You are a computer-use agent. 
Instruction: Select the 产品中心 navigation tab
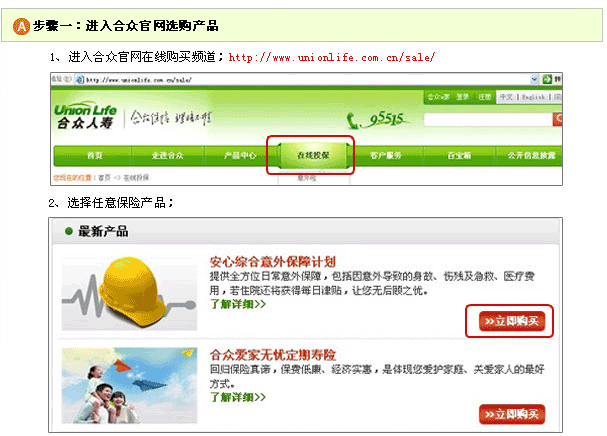click(240, 156)
